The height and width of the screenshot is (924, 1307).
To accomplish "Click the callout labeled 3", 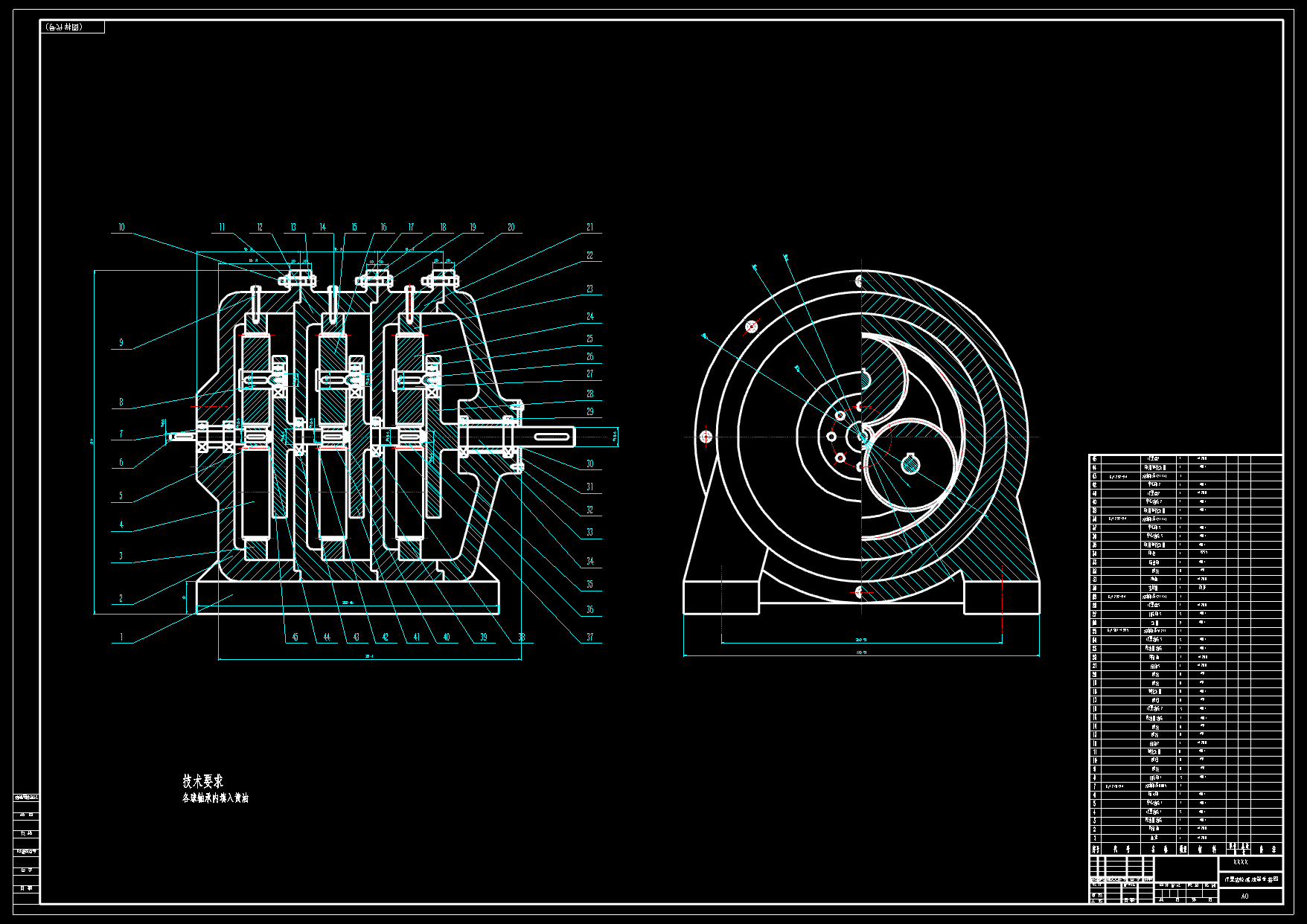I will pyautogui.click(x=121, y=556).
